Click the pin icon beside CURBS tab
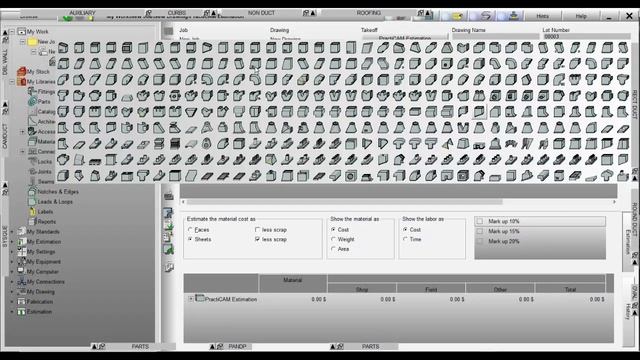The width and height of the screenshot is (640, 360). pyautogui.click(x=207, y=13)
